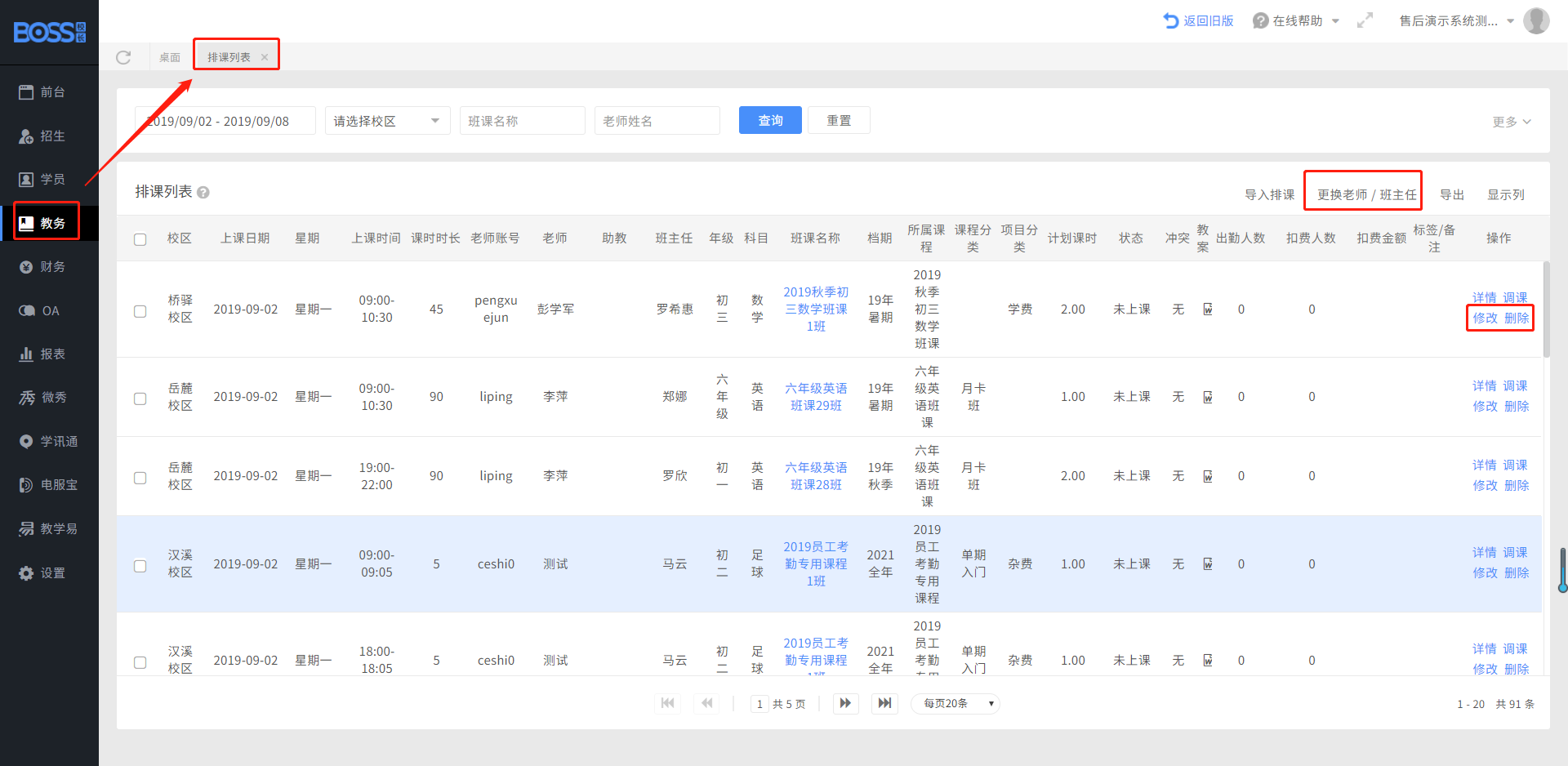Open 2019秋季初三数学班课1班 class link
This screenshot has width=1568, height=766.
(x=816, y=309)
